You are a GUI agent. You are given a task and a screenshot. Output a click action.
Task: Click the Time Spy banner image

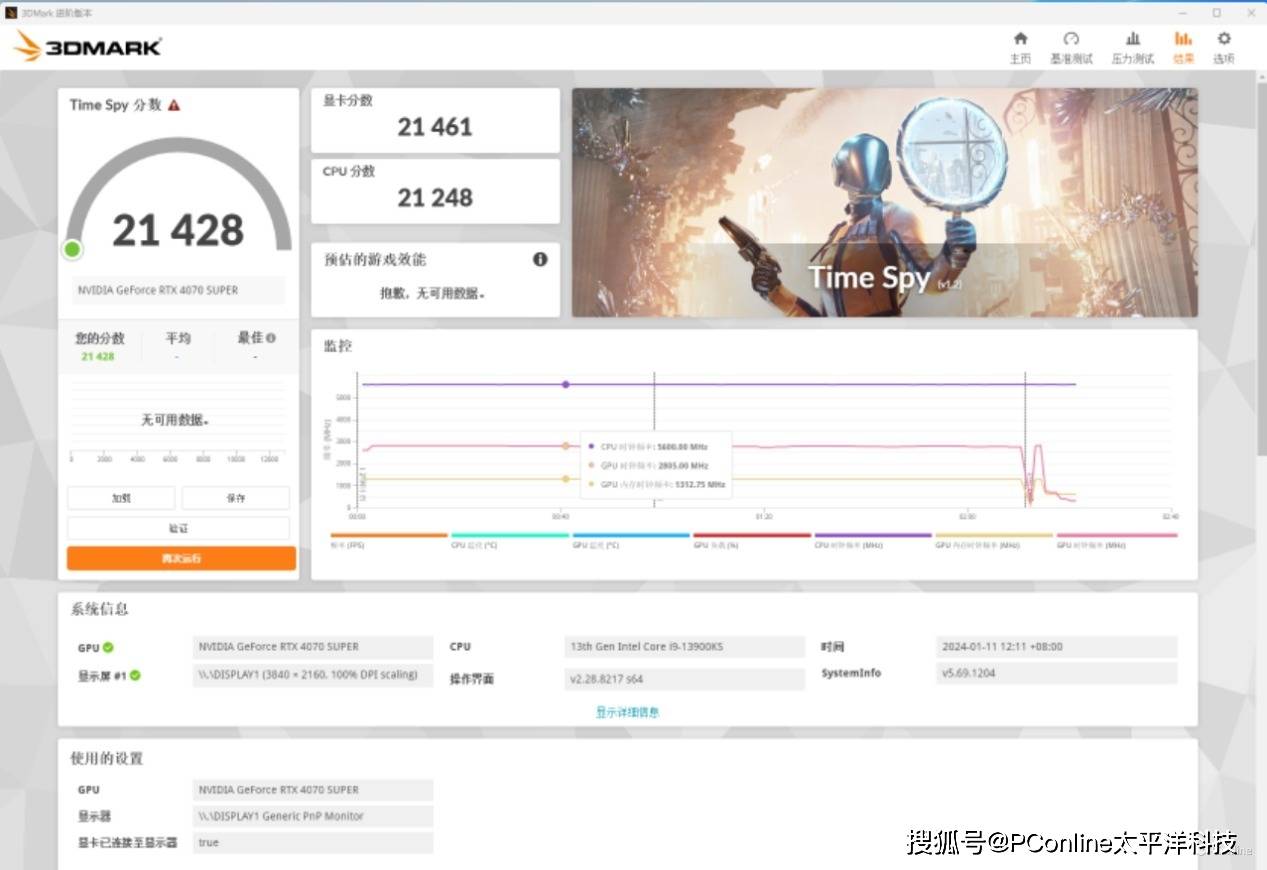point(884,203)
